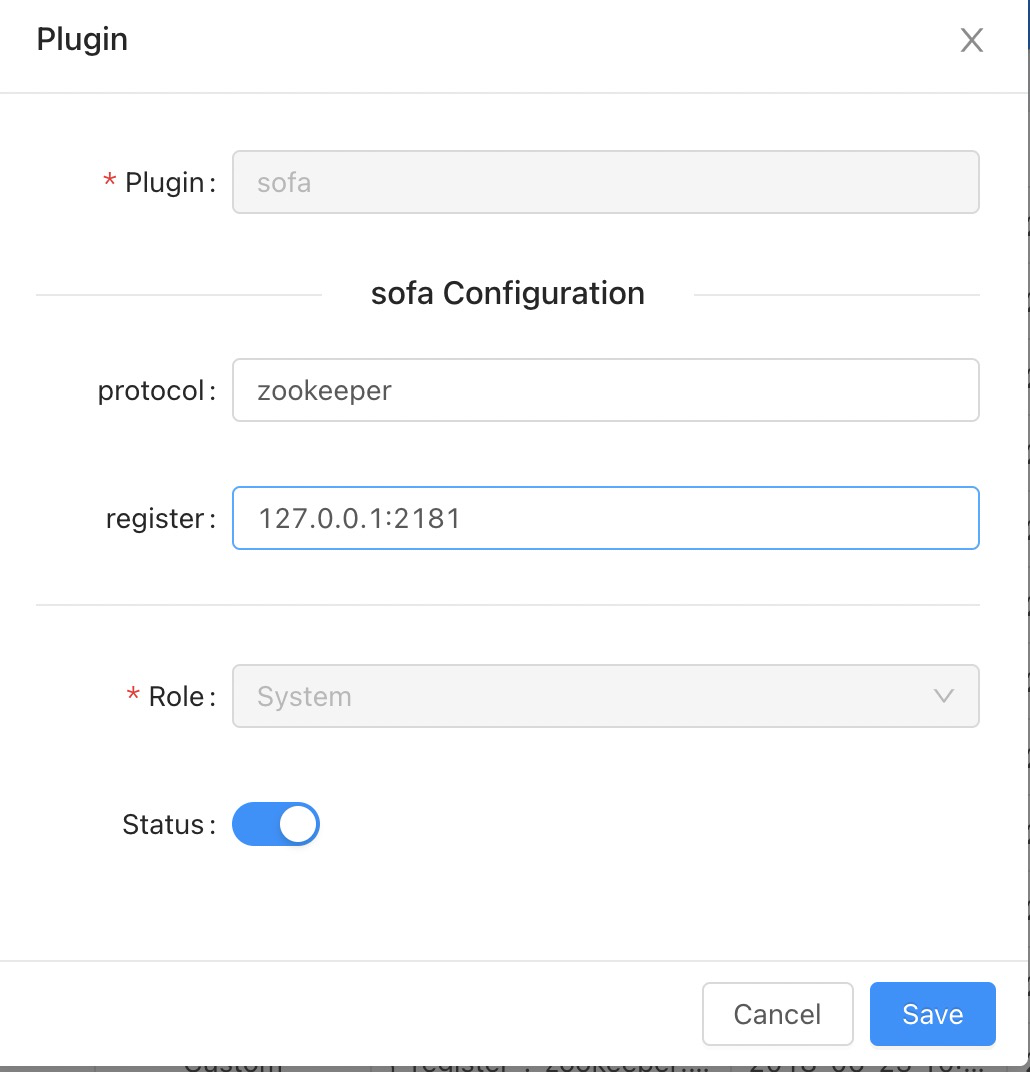Image resolution: width=1030 pixels, height=1072 pixels.
Task: Close the Plugin dialog with the X
Action: click(x=971, y=41)
